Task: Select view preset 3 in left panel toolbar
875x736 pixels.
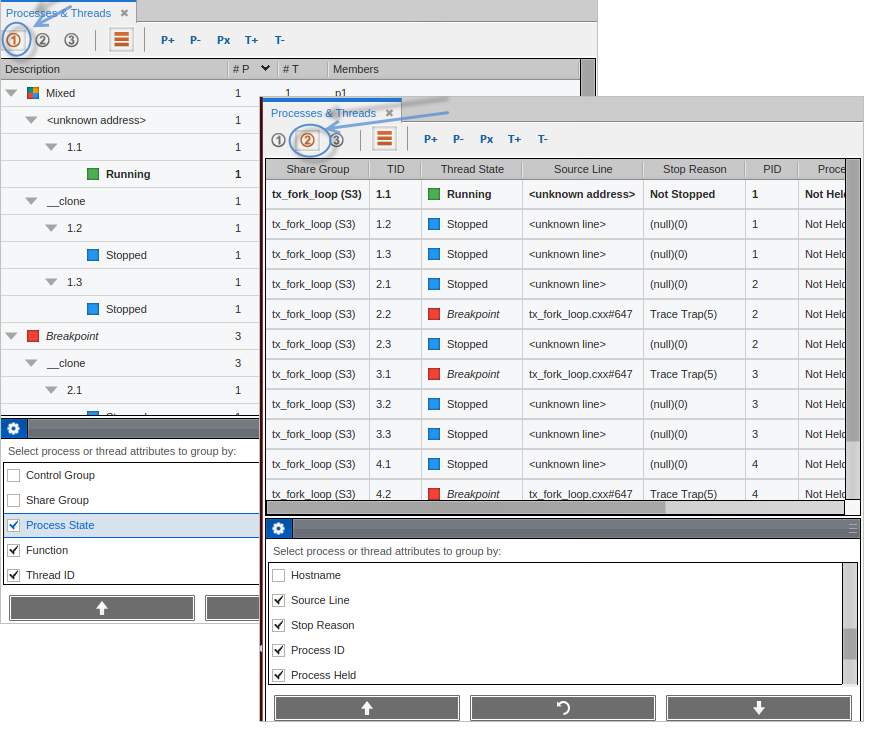Action: pyautogui.click(x=71, y=40)
